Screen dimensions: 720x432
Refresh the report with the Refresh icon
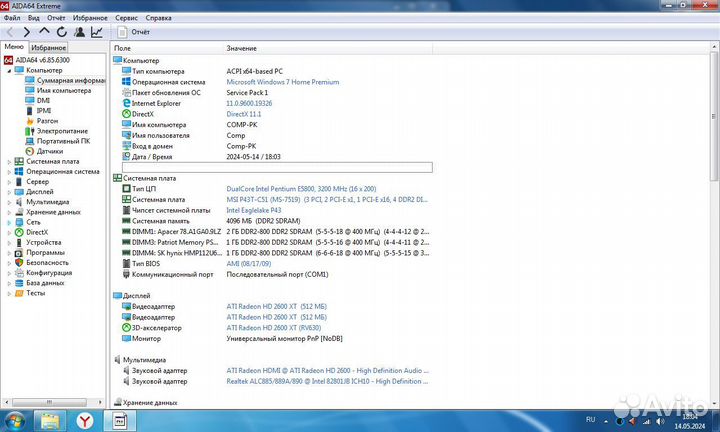(x=62, y=32)
